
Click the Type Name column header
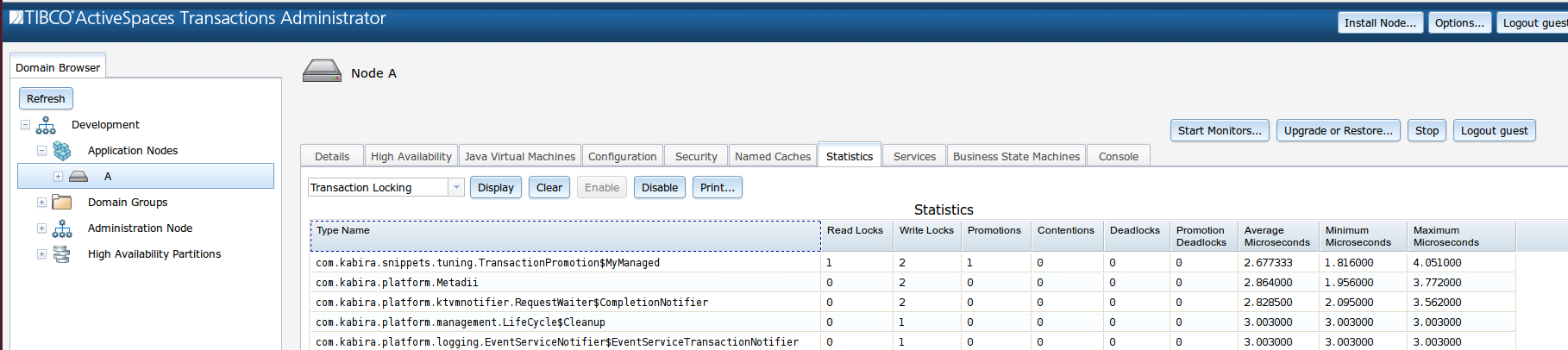(x=565, y=236)
